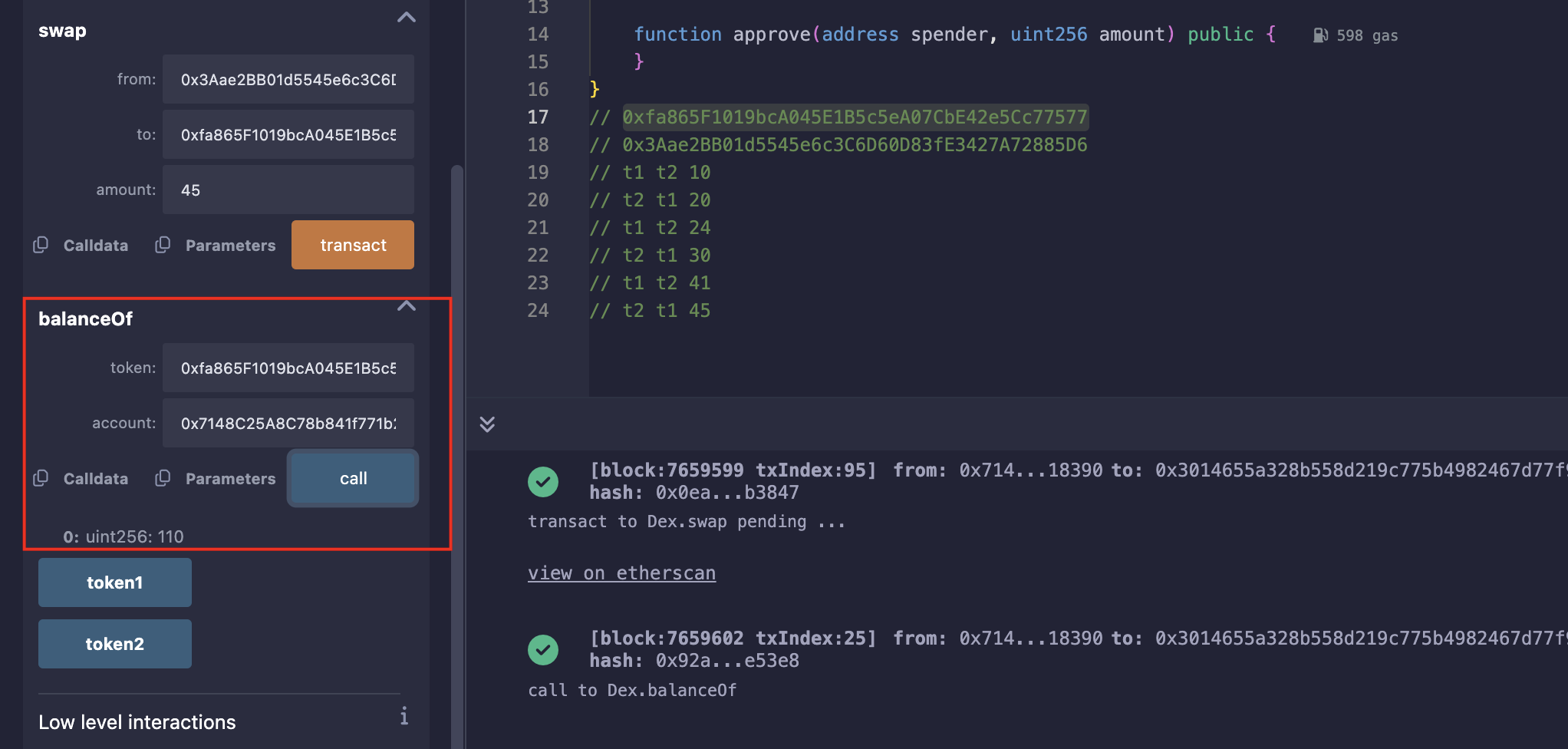Click the closing brace on line 16
Viewport: 1568px width, 749px height.
coord(595,90)
